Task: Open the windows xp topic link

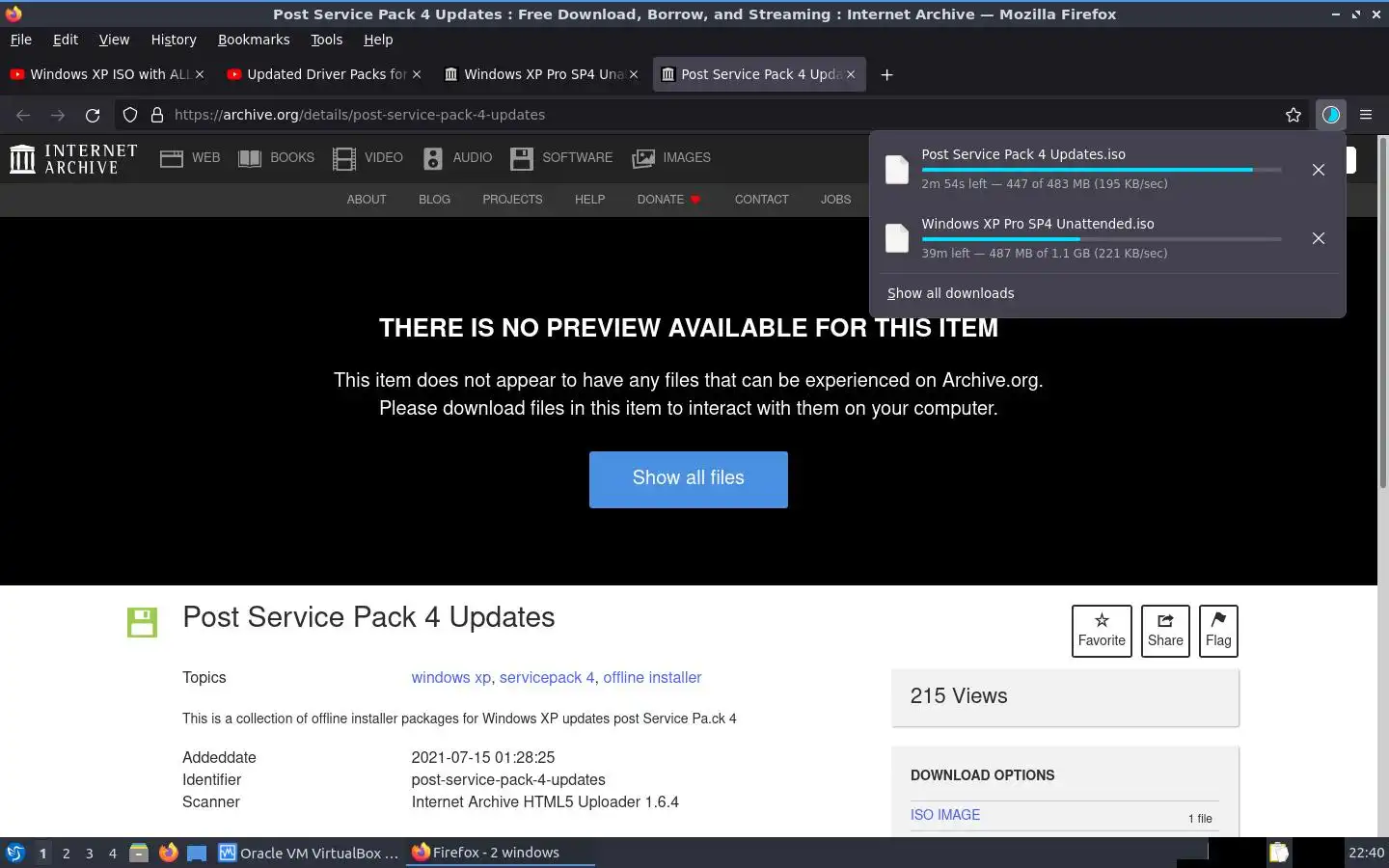Action: 450,677
